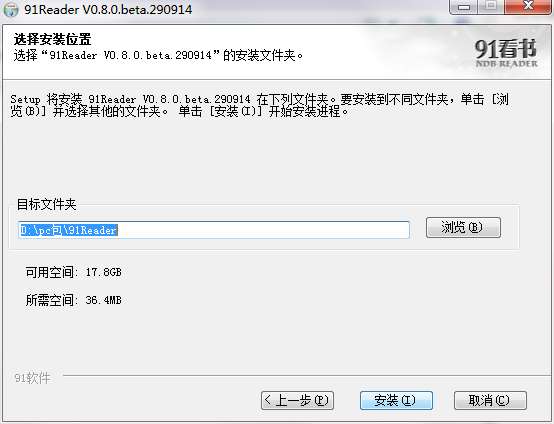Maximize the 91Reader setup window
The width and height of the screenshot is (554, 424).
[x=491, y=7]
